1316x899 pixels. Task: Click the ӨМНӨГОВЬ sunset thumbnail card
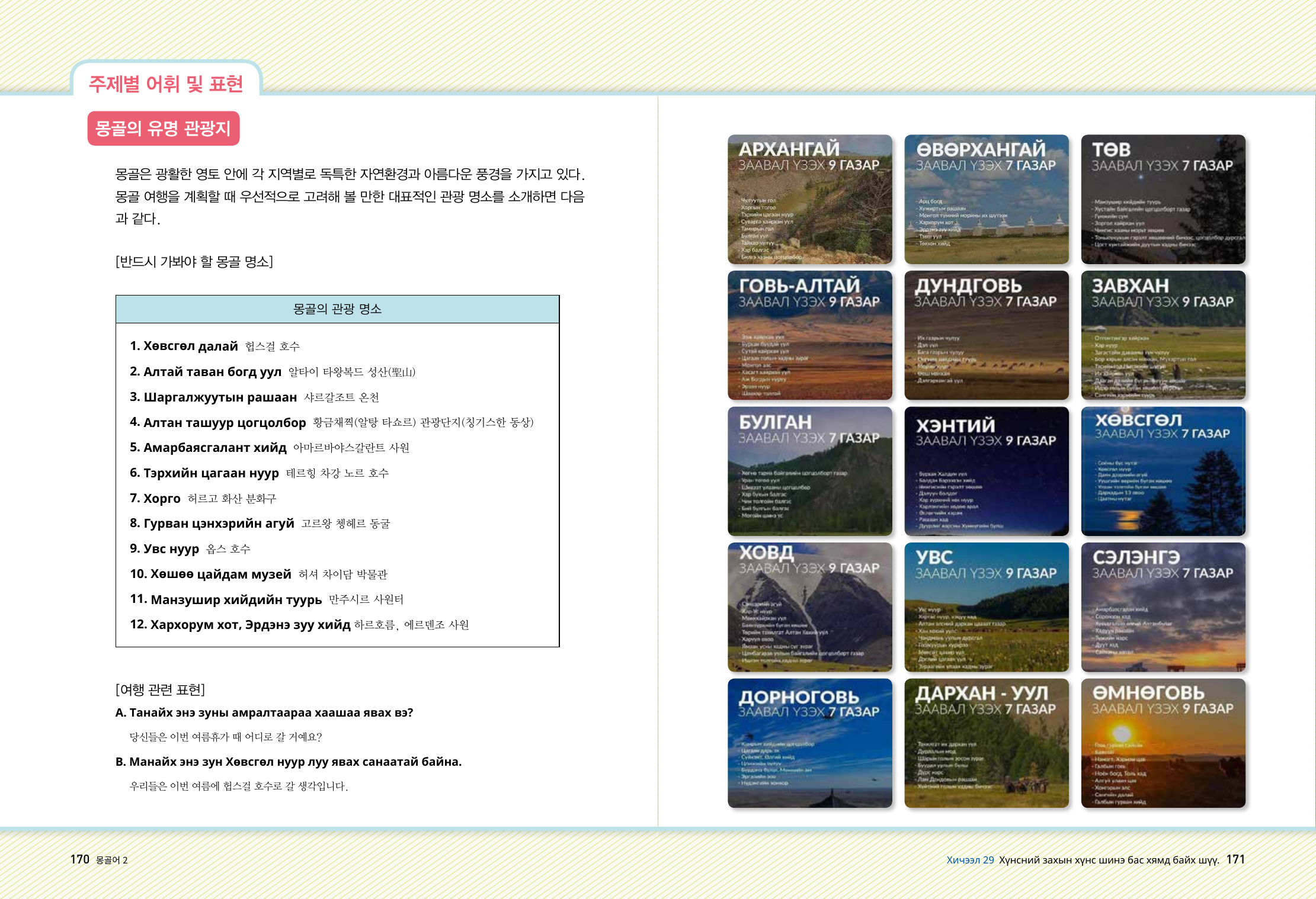(1163, 743)
